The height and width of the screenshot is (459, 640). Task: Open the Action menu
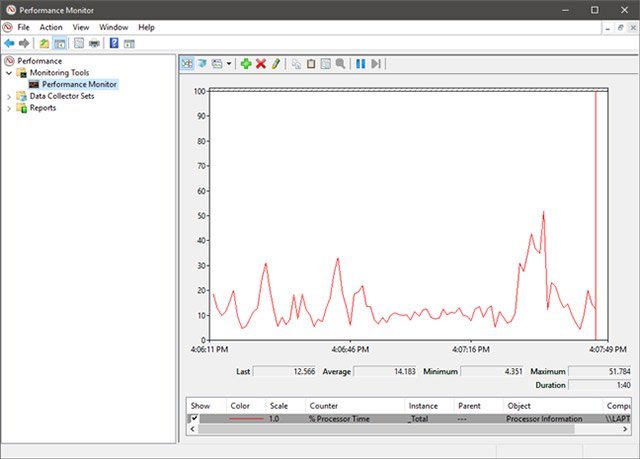click(x=50, y=27)
